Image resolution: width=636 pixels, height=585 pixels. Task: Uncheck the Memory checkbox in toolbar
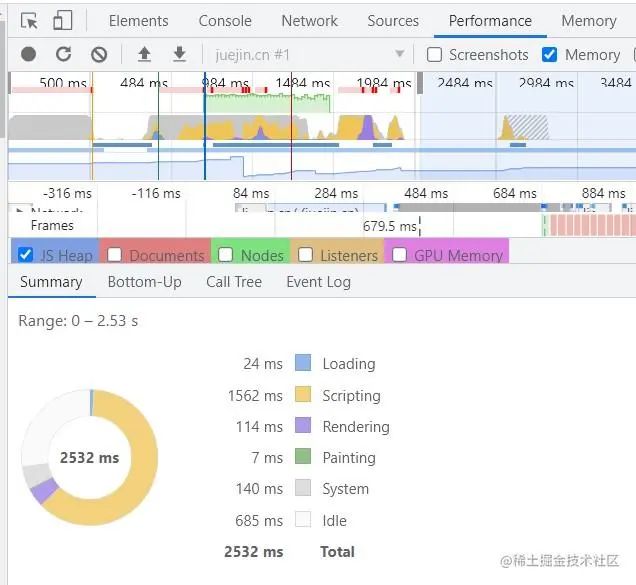tap(550, 54)
